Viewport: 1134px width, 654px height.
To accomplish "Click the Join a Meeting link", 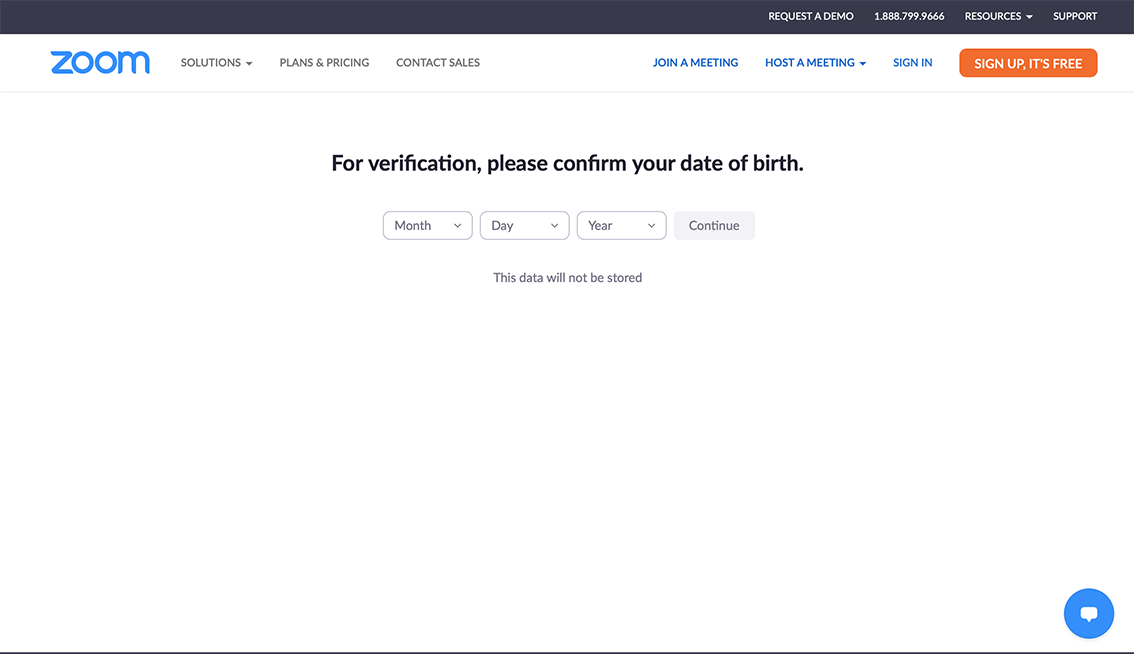I will 695,62.
